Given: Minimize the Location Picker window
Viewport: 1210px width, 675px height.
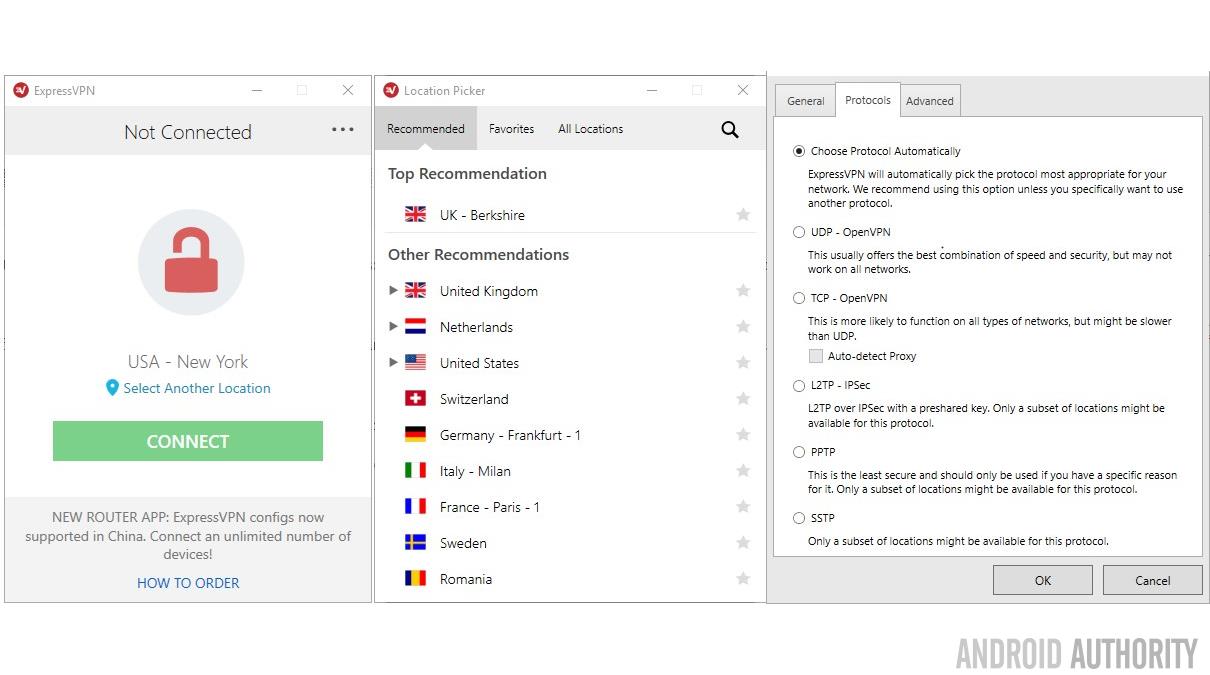Looking at the screenshot, I should tap(652, 90).
